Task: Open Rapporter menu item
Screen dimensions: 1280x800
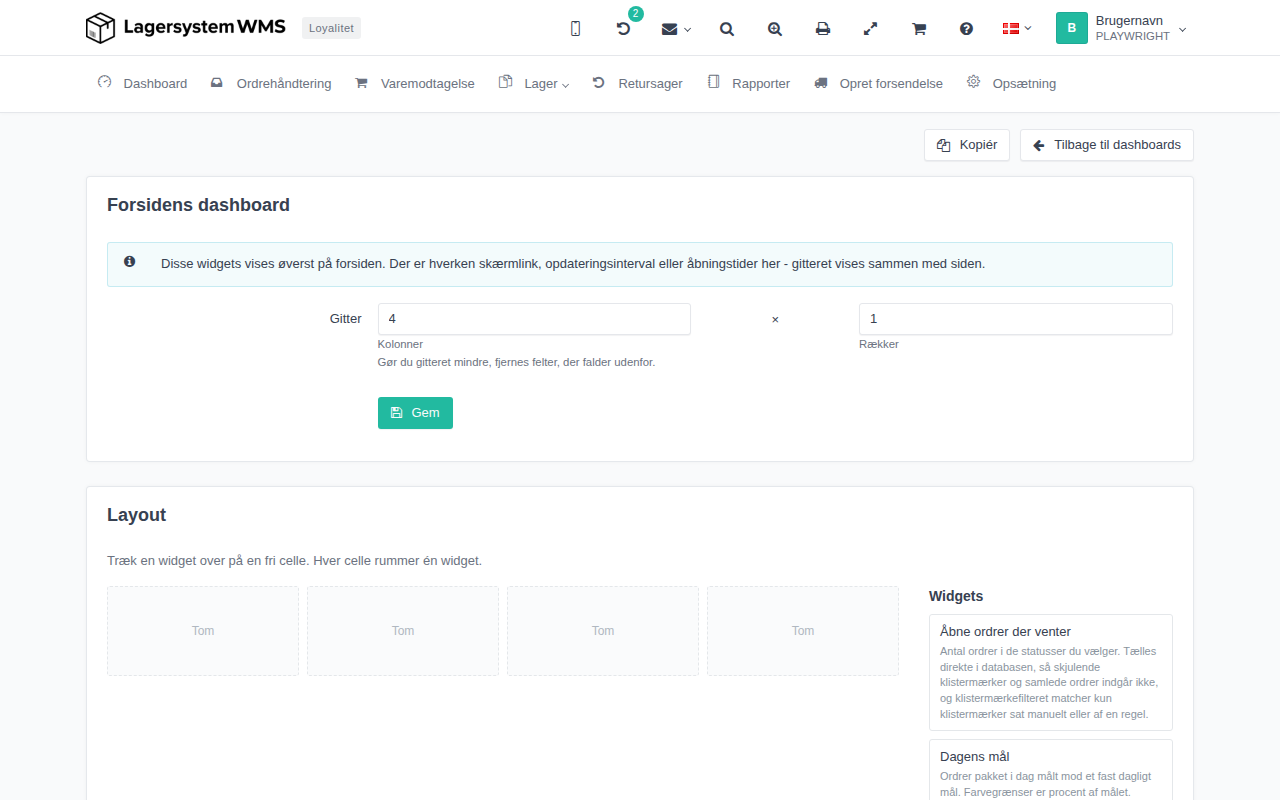Action: tap(749, 83)
